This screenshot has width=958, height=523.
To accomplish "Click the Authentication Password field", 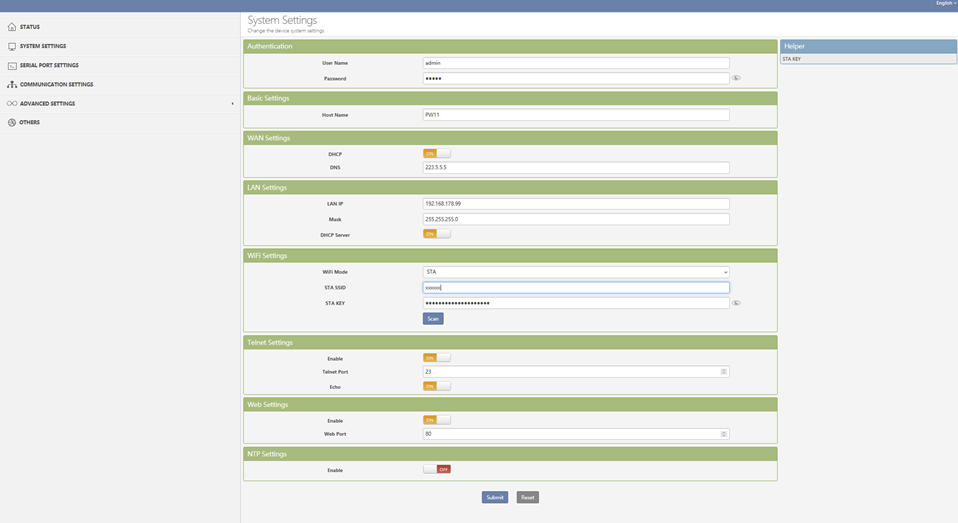I will pos(576,78).
